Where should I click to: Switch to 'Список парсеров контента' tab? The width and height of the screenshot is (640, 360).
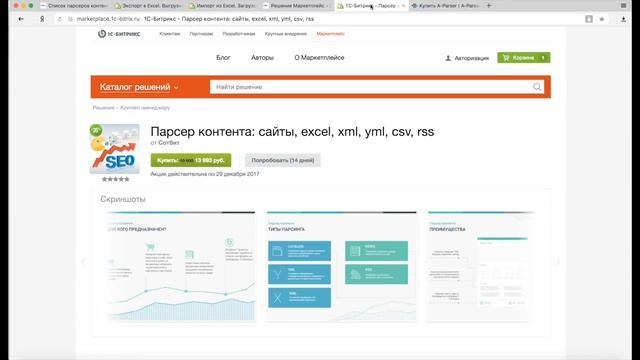point(74,6)
